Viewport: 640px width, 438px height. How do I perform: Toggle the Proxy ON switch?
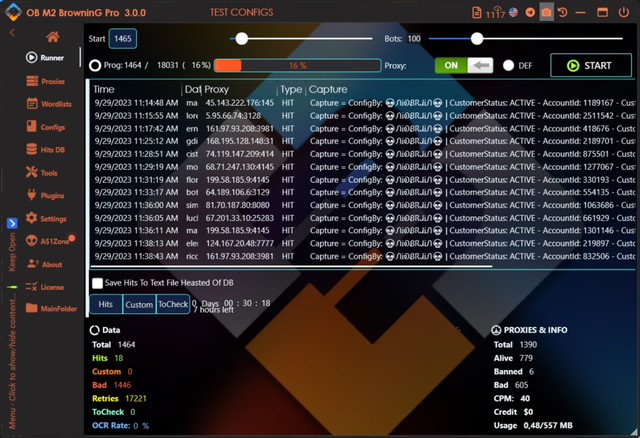(x=464, y=65)
